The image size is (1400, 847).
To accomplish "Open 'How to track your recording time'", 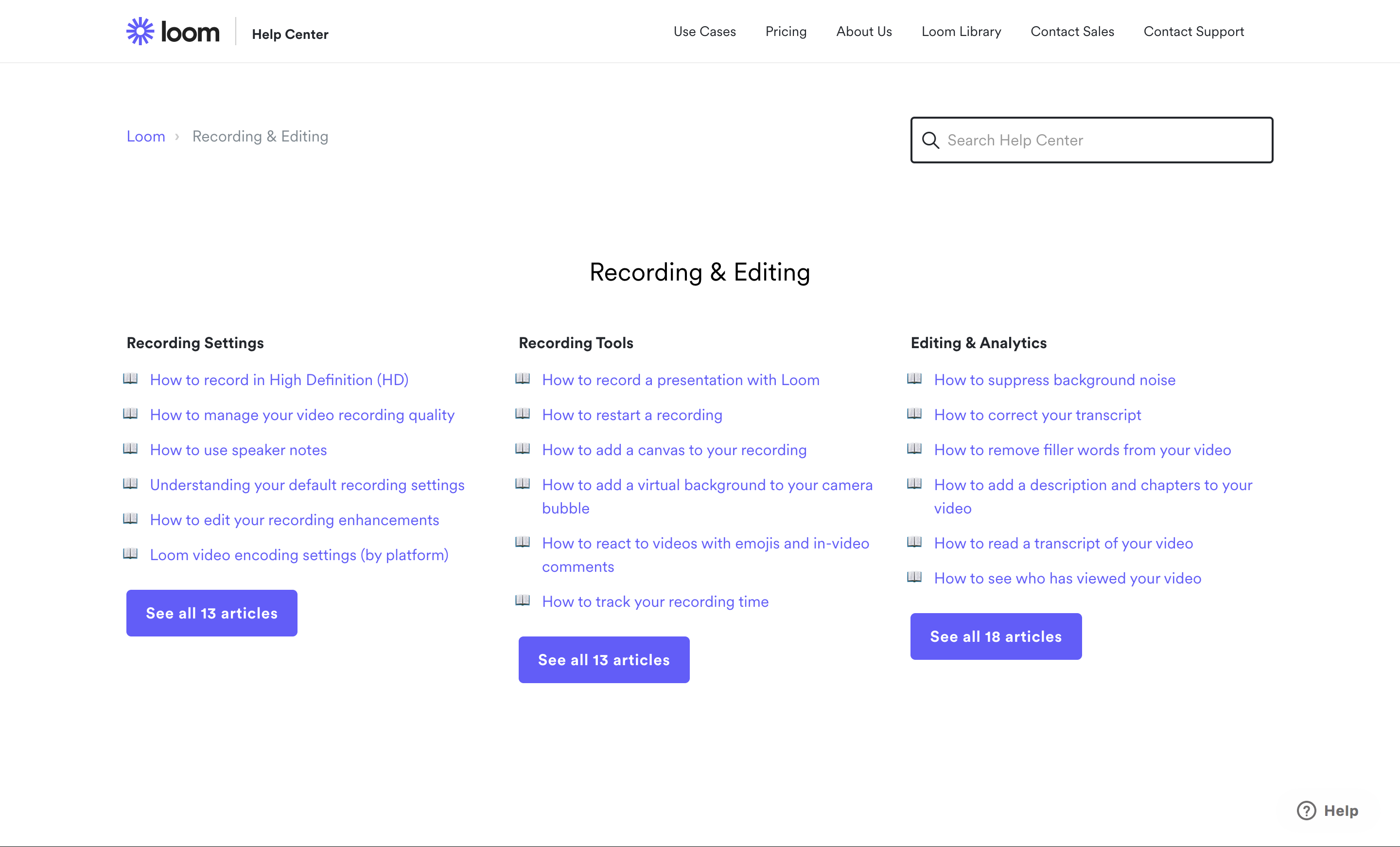I will tap(655, 601).
